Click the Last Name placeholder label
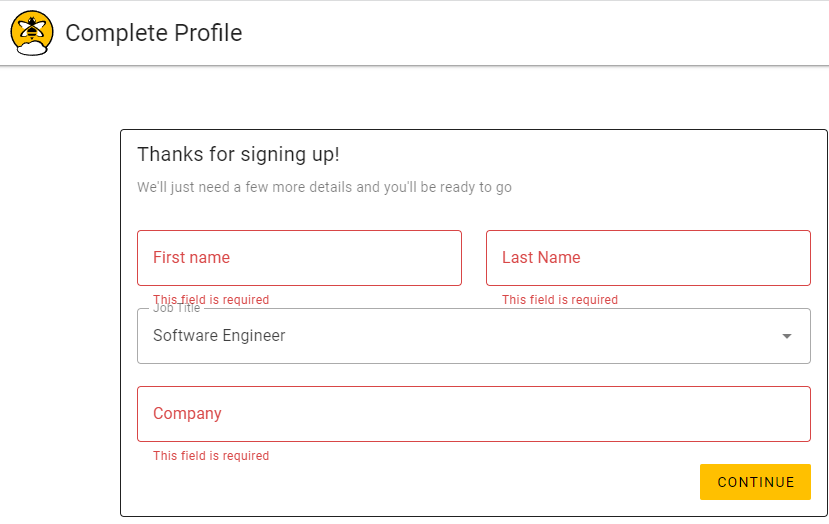The image size is (829, 524). (541, 258)
